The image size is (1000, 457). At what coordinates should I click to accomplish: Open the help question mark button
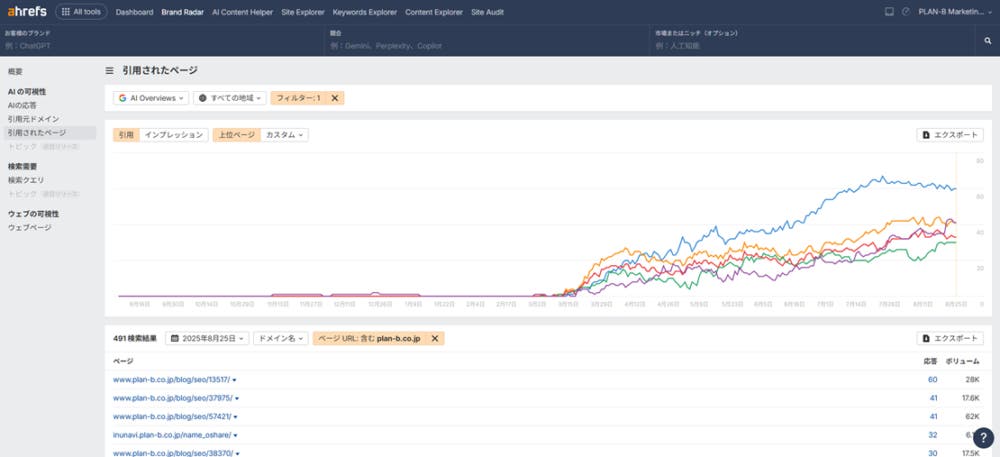pyautogui.click(x=982, y=437)
